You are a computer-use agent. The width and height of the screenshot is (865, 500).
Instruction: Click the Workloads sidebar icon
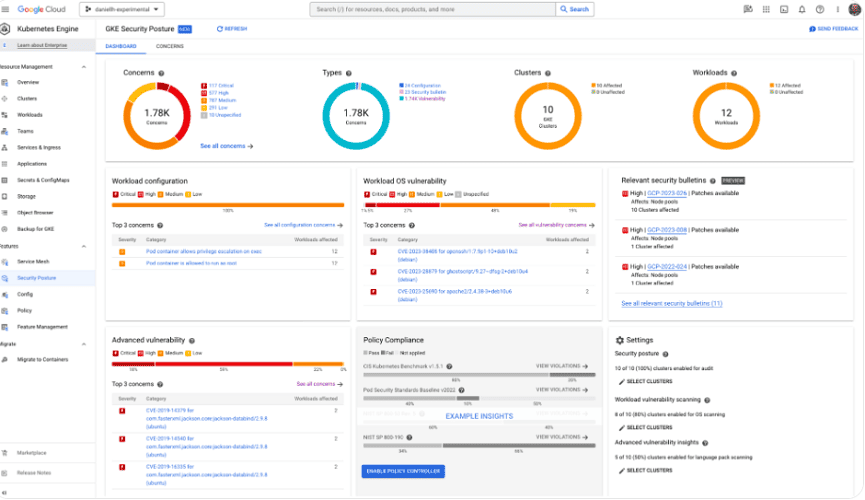pos(4,115)
